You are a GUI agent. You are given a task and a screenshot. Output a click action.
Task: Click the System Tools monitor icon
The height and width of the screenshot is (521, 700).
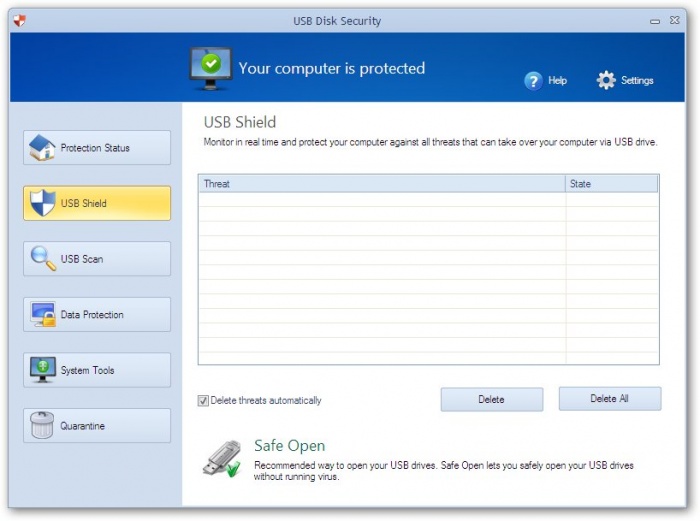[x=43, y=370]
